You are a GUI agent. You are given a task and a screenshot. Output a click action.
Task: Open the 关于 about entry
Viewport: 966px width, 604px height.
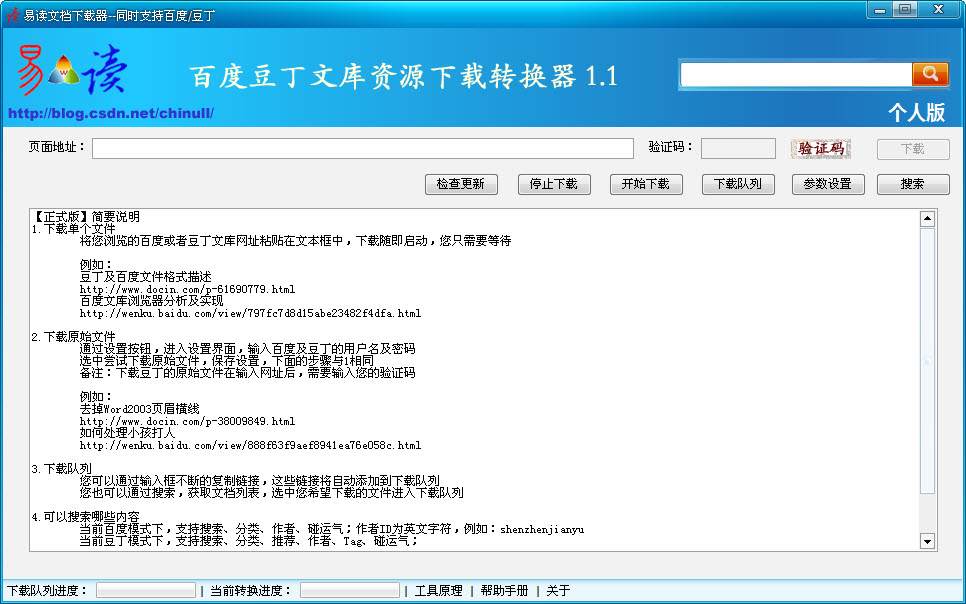(558, 590)
